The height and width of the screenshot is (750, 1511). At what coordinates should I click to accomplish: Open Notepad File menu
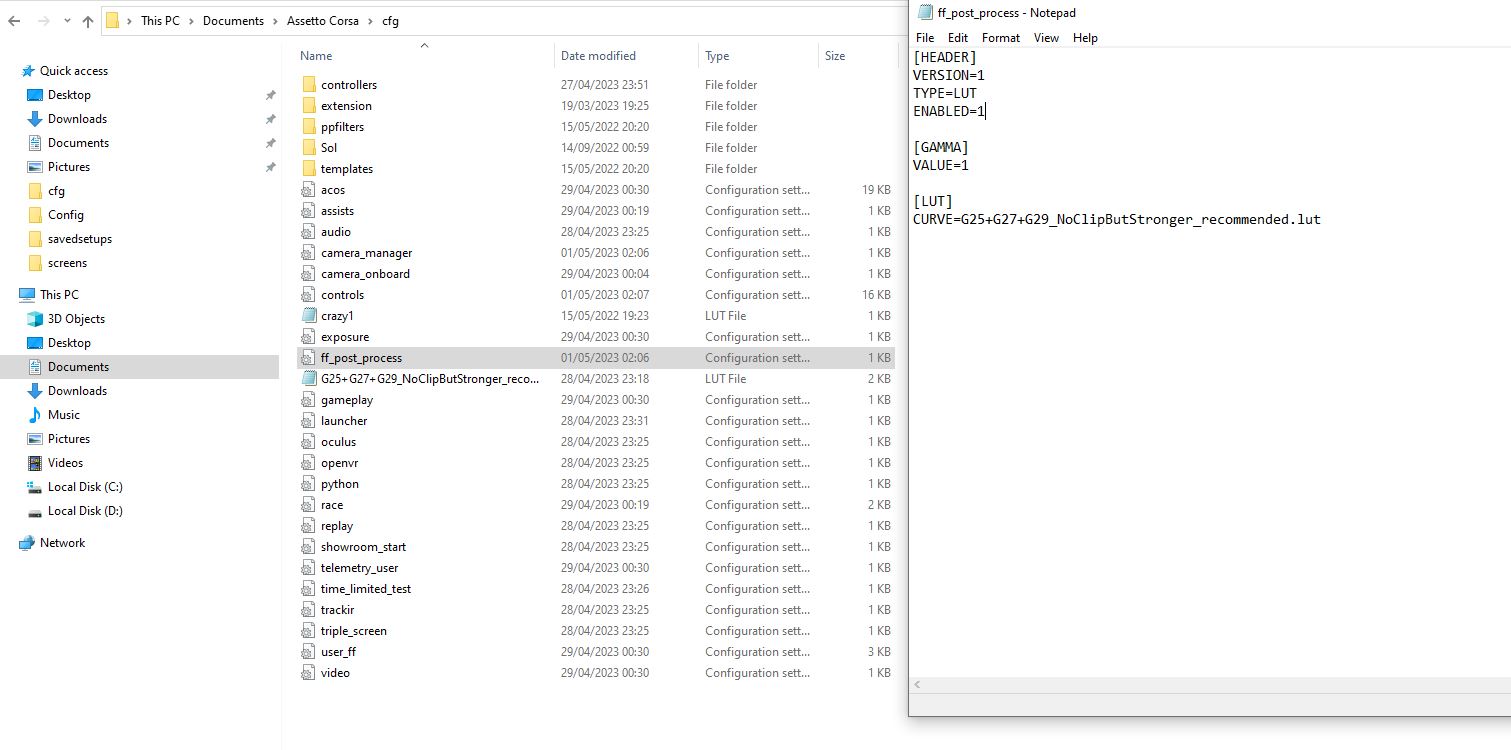click(x=925, y=38)
